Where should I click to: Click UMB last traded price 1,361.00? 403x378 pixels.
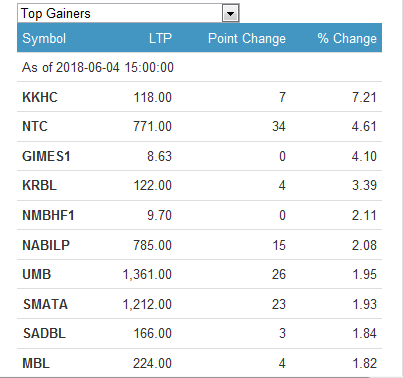point(147,274)
